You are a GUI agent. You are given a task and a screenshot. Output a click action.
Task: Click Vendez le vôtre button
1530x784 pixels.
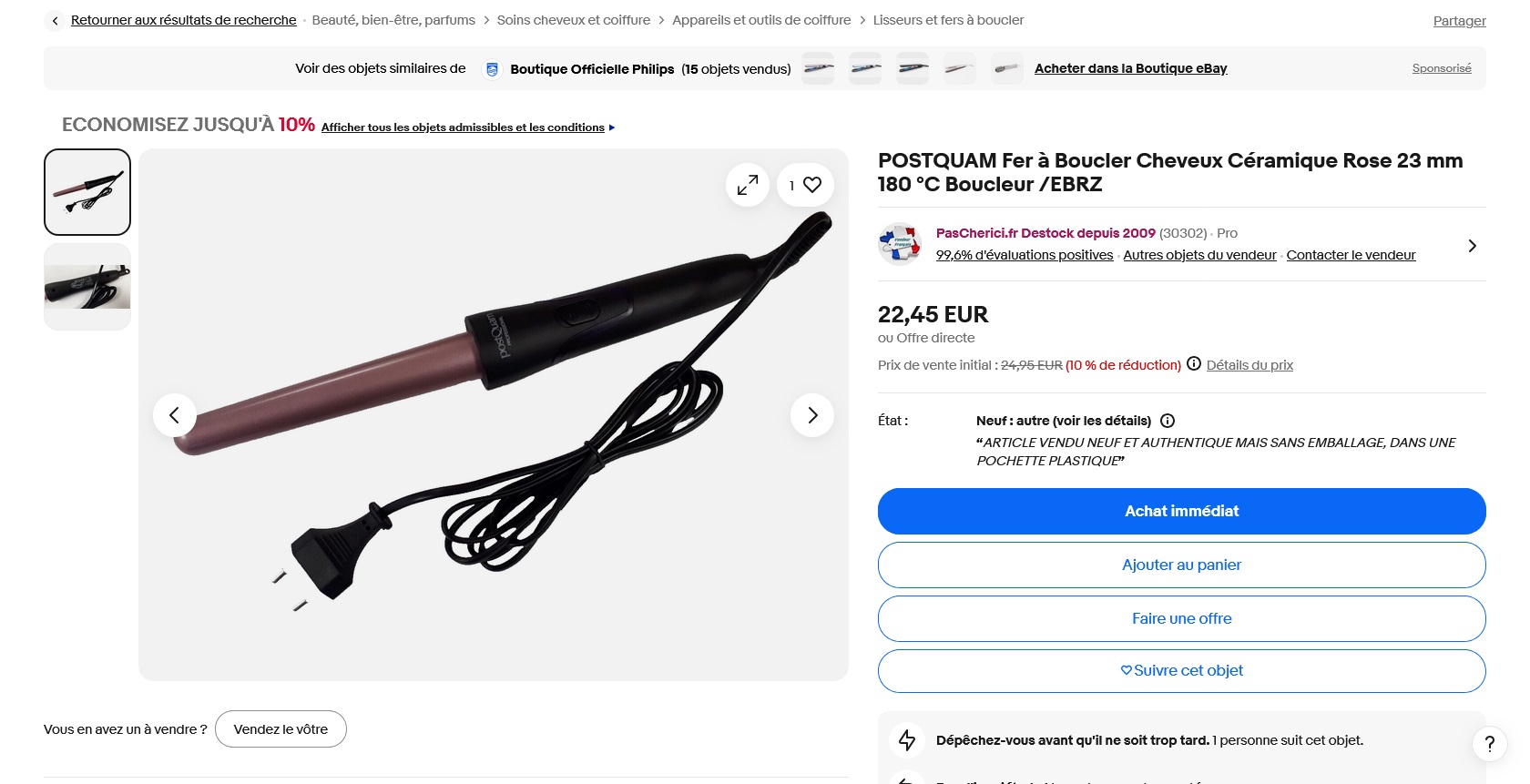pos(280,729)
